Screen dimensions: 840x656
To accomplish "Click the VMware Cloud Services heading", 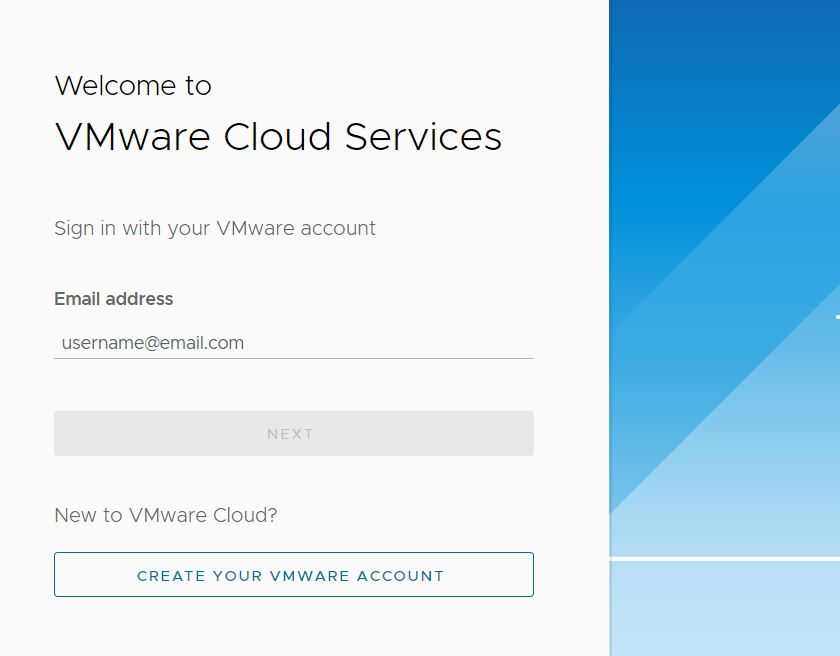I will point(278,137).
